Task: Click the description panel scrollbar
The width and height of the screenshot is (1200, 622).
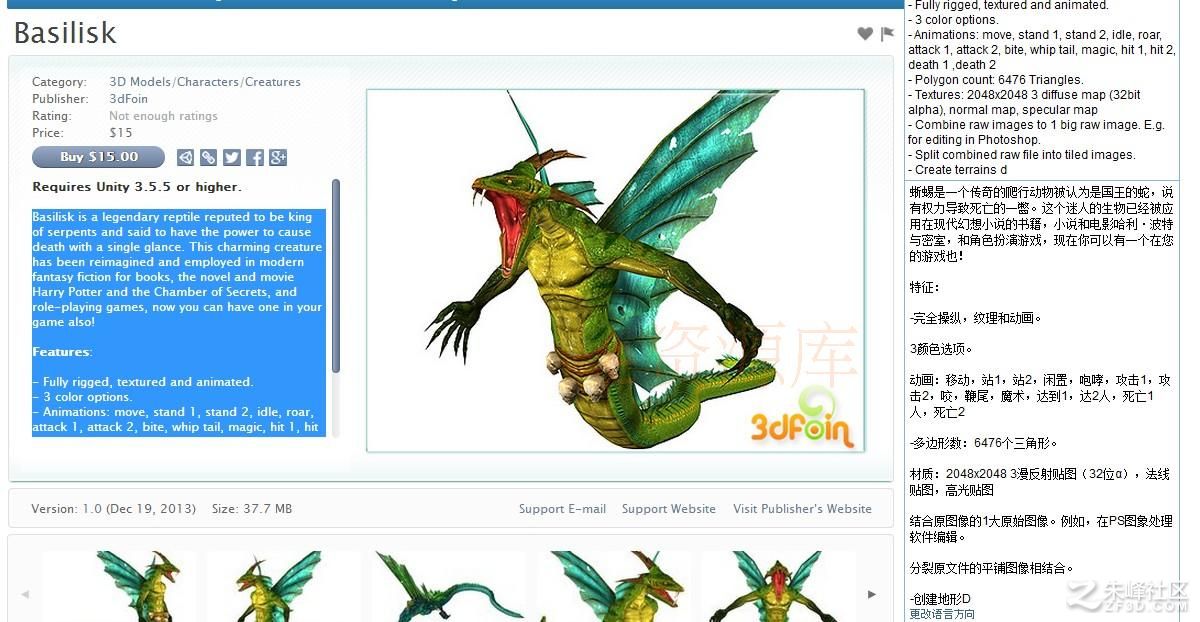Action: point(336,275)
